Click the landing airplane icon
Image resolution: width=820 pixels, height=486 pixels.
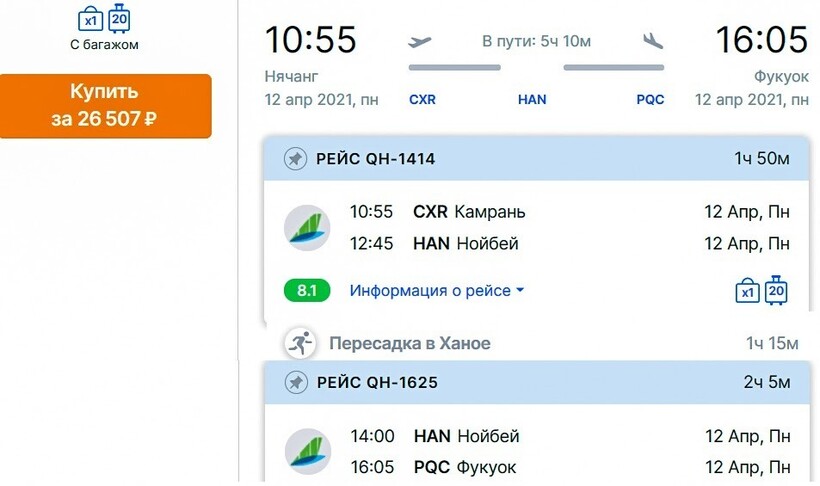[x=654, y=41]
